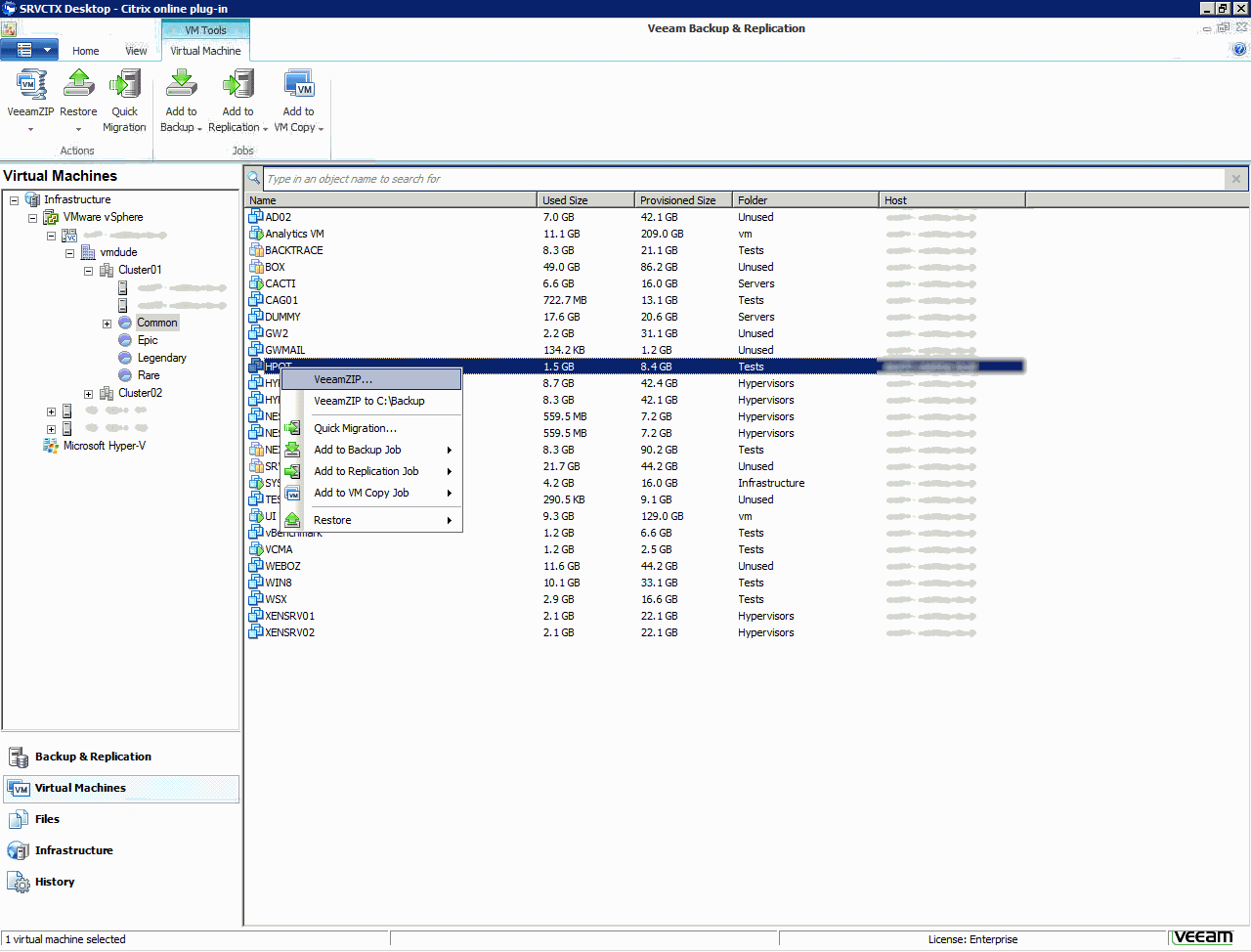Viewport: 1251px width, 952px height.
Task: Sort list by Name column header
Action: click(x=391, y=200)
